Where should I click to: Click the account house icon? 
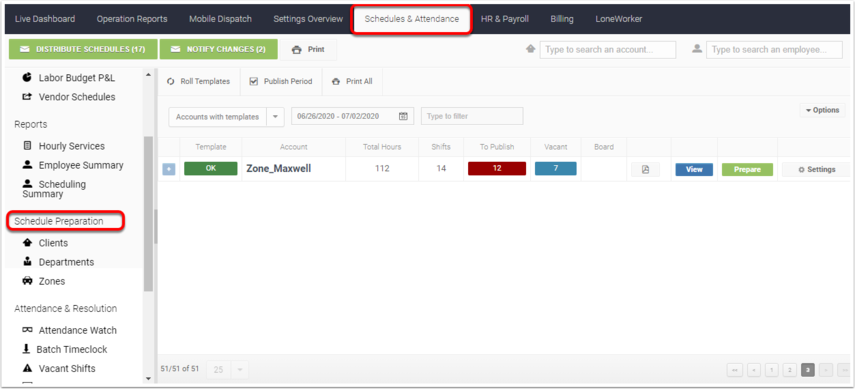click(x=530, y=49)
